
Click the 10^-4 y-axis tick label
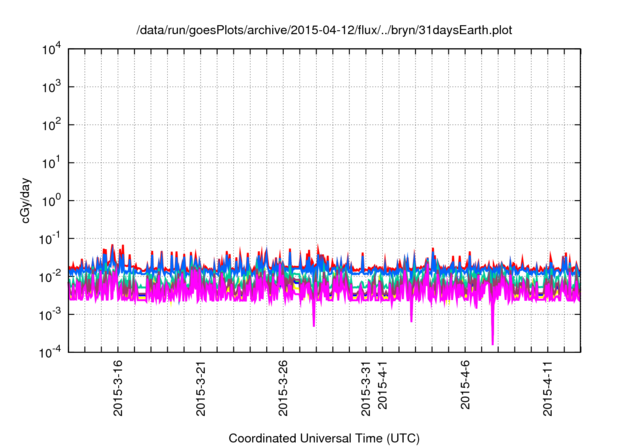48,351
